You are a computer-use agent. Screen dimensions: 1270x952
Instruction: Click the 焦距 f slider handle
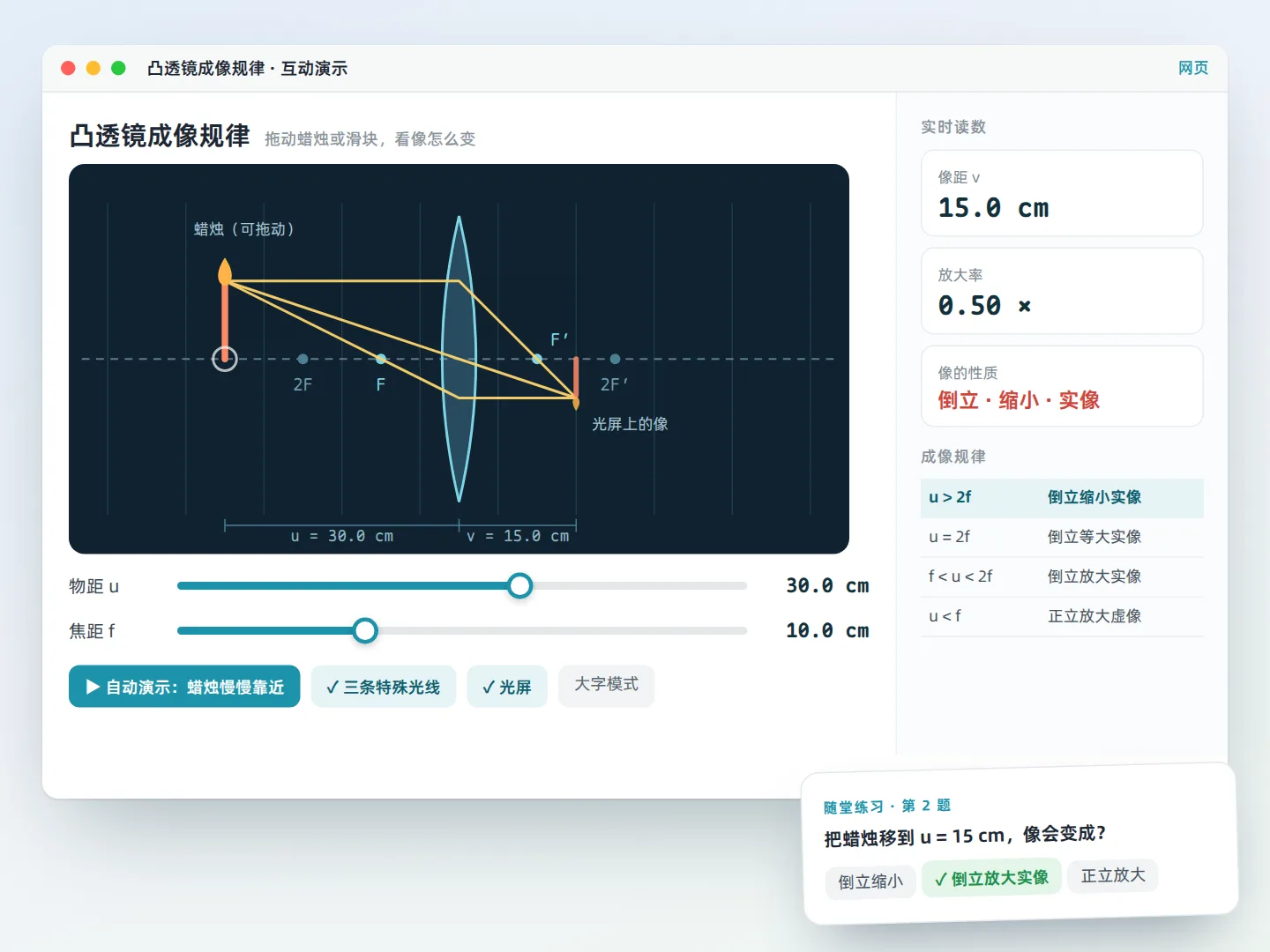tap(365, 630)
